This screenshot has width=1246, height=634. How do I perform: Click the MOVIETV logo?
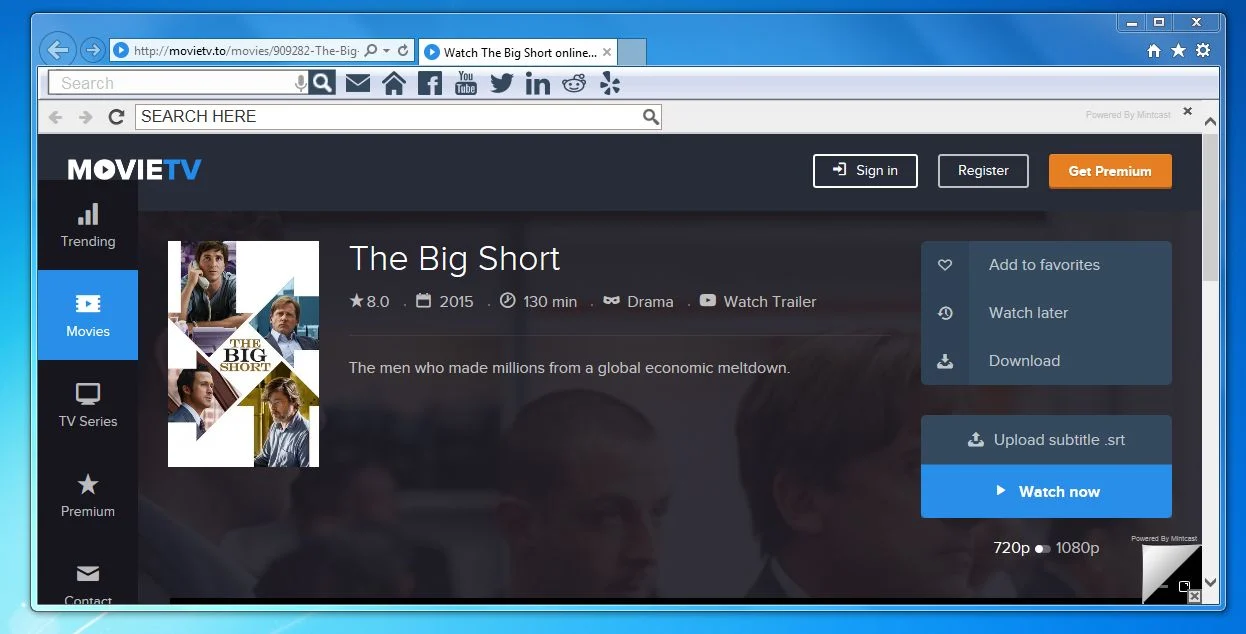(135, 170)
